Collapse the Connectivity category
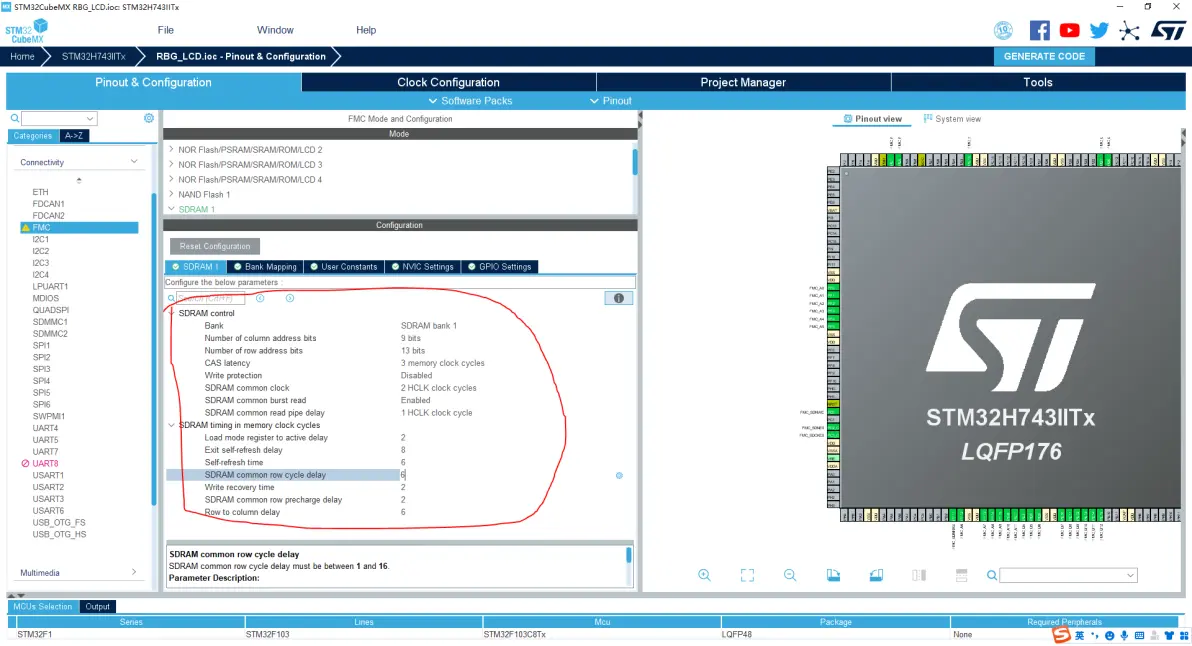This screenshot has height=646, width=1192. point(134,162)
